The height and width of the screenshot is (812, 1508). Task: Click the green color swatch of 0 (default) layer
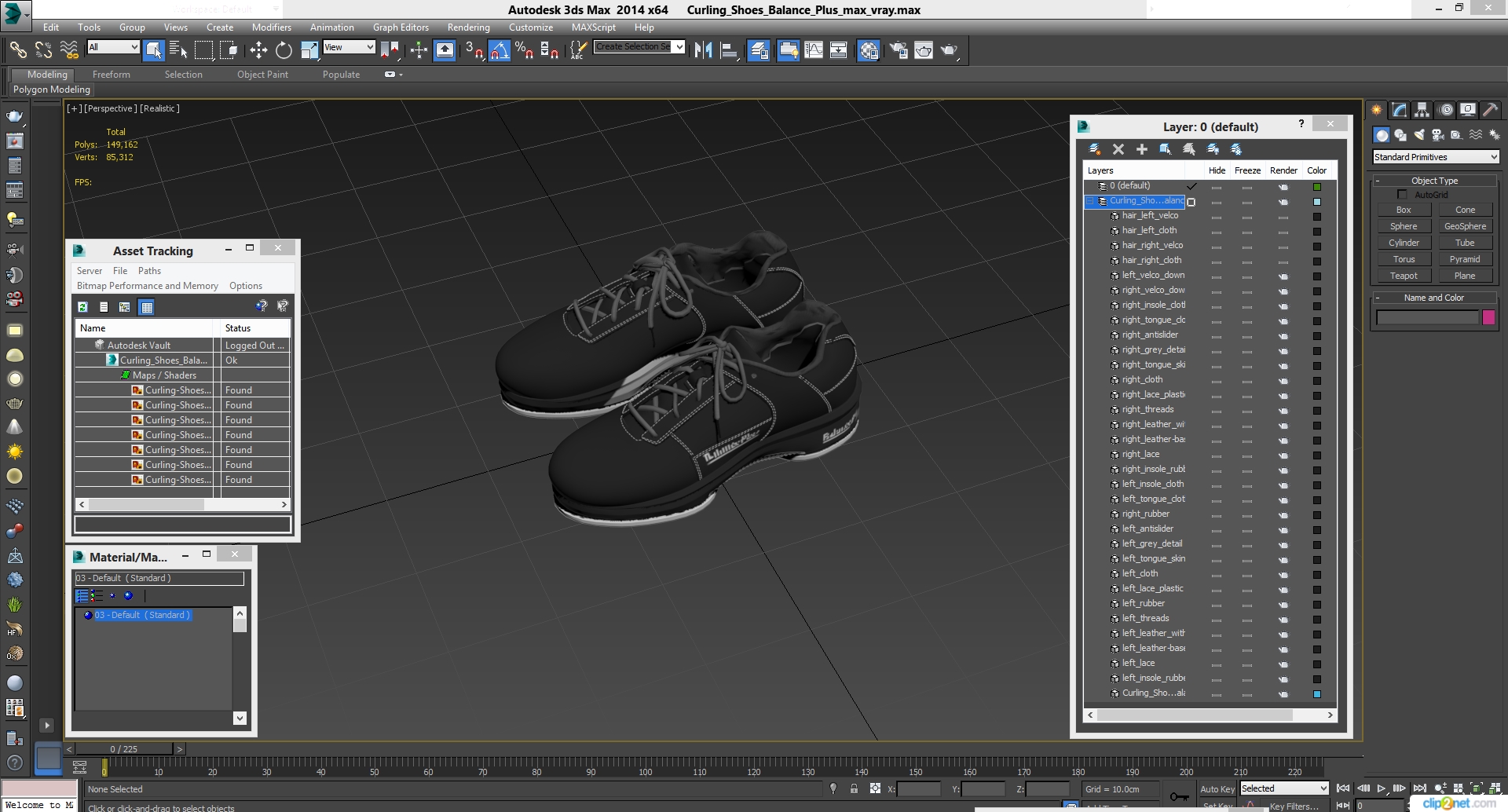(x=1317, y=187)
